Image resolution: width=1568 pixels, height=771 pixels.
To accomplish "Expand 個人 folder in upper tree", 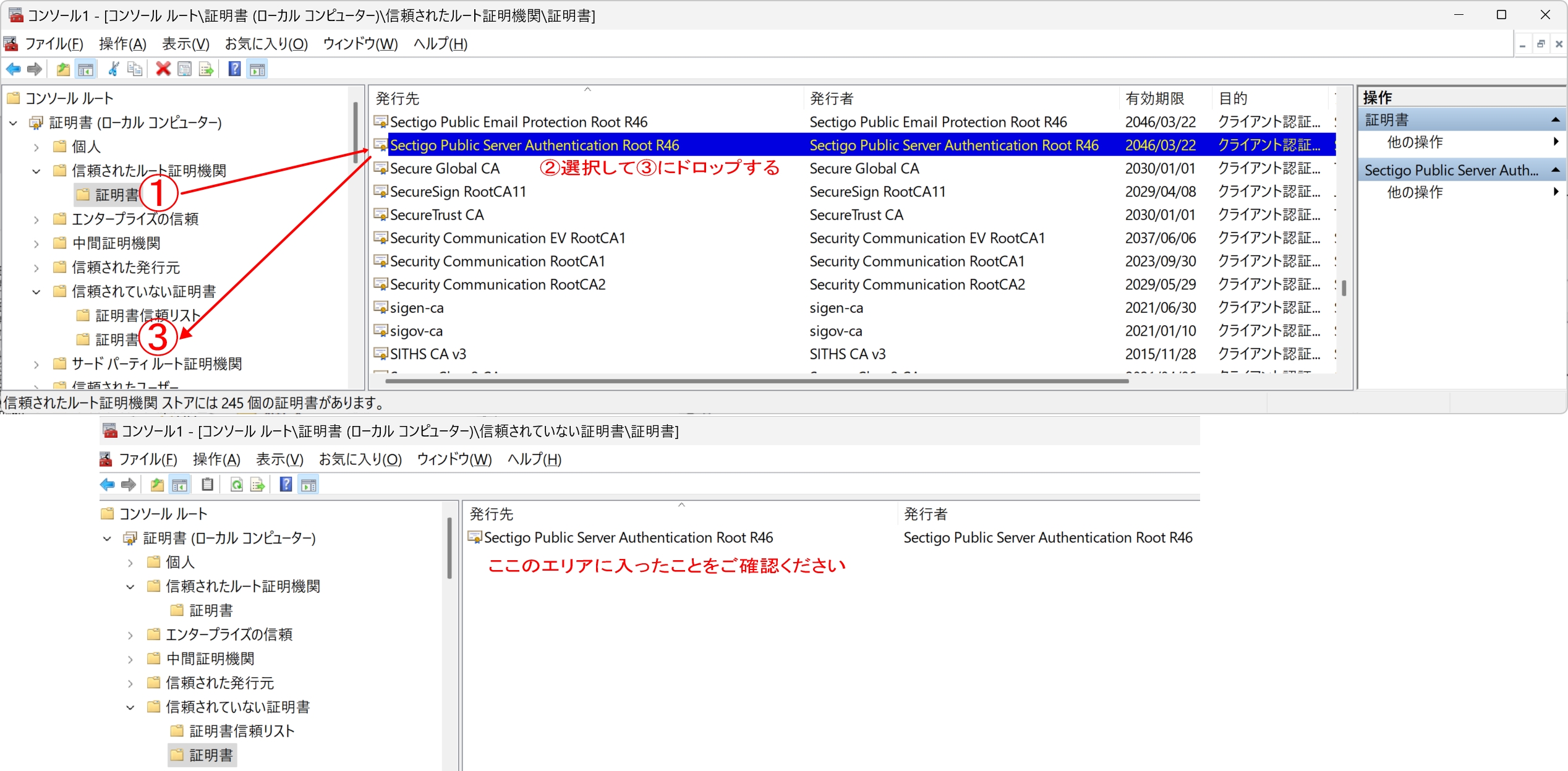I will pos(36,147).
